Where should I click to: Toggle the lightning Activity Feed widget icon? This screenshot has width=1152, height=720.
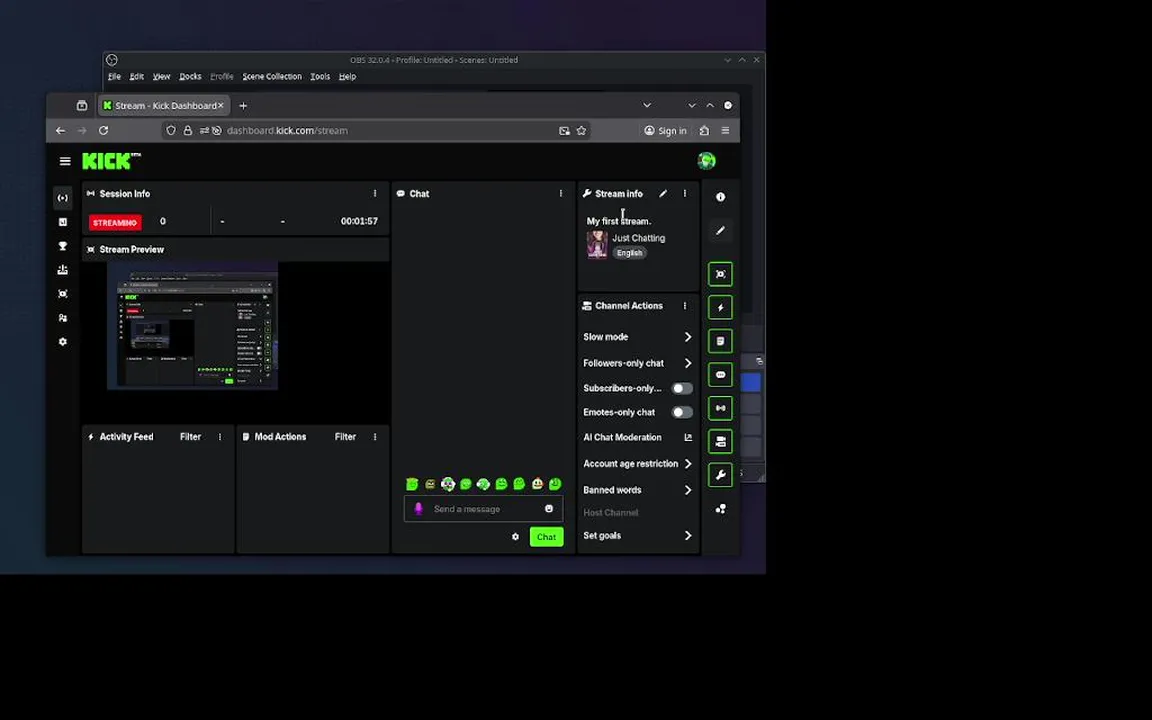(721, 308)
